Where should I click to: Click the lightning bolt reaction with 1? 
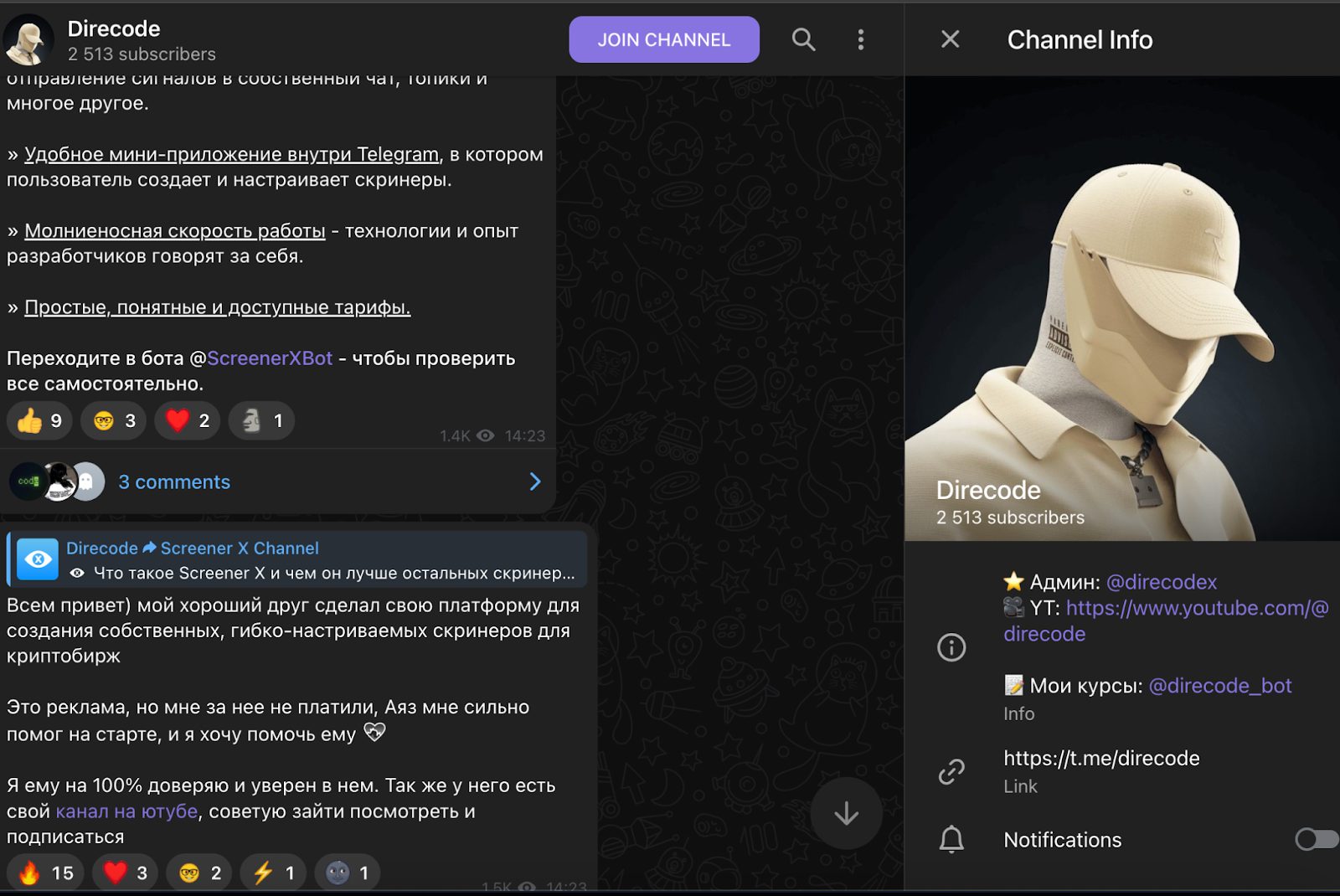click(273, 873)
